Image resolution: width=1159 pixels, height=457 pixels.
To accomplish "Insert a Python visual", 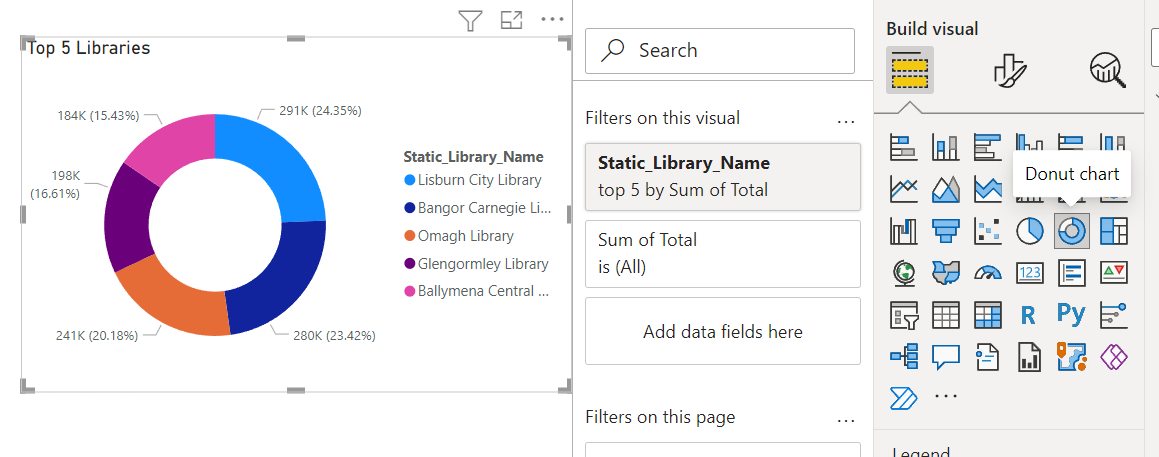I will (x=1071, y=314).
